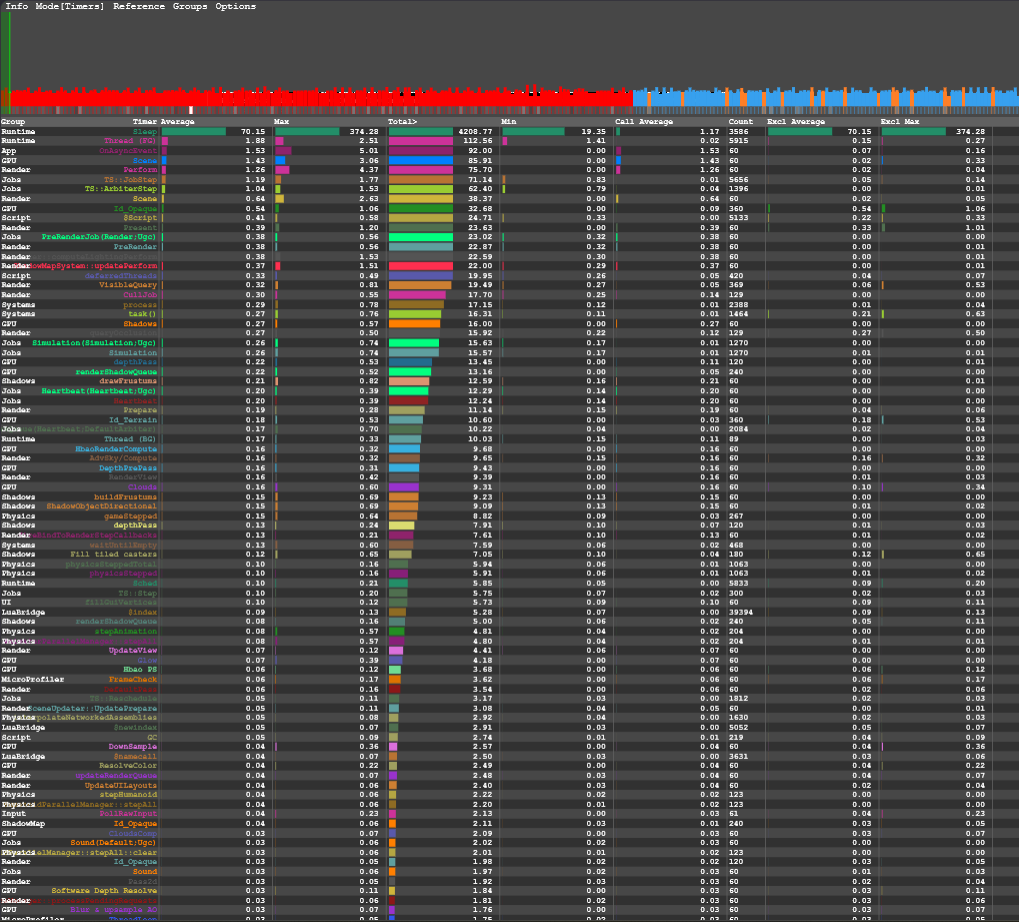1019x922 pixels.
Task: Select 'PreRenderJob(Render;Ugc)' timer
Action: coord(99,237)
